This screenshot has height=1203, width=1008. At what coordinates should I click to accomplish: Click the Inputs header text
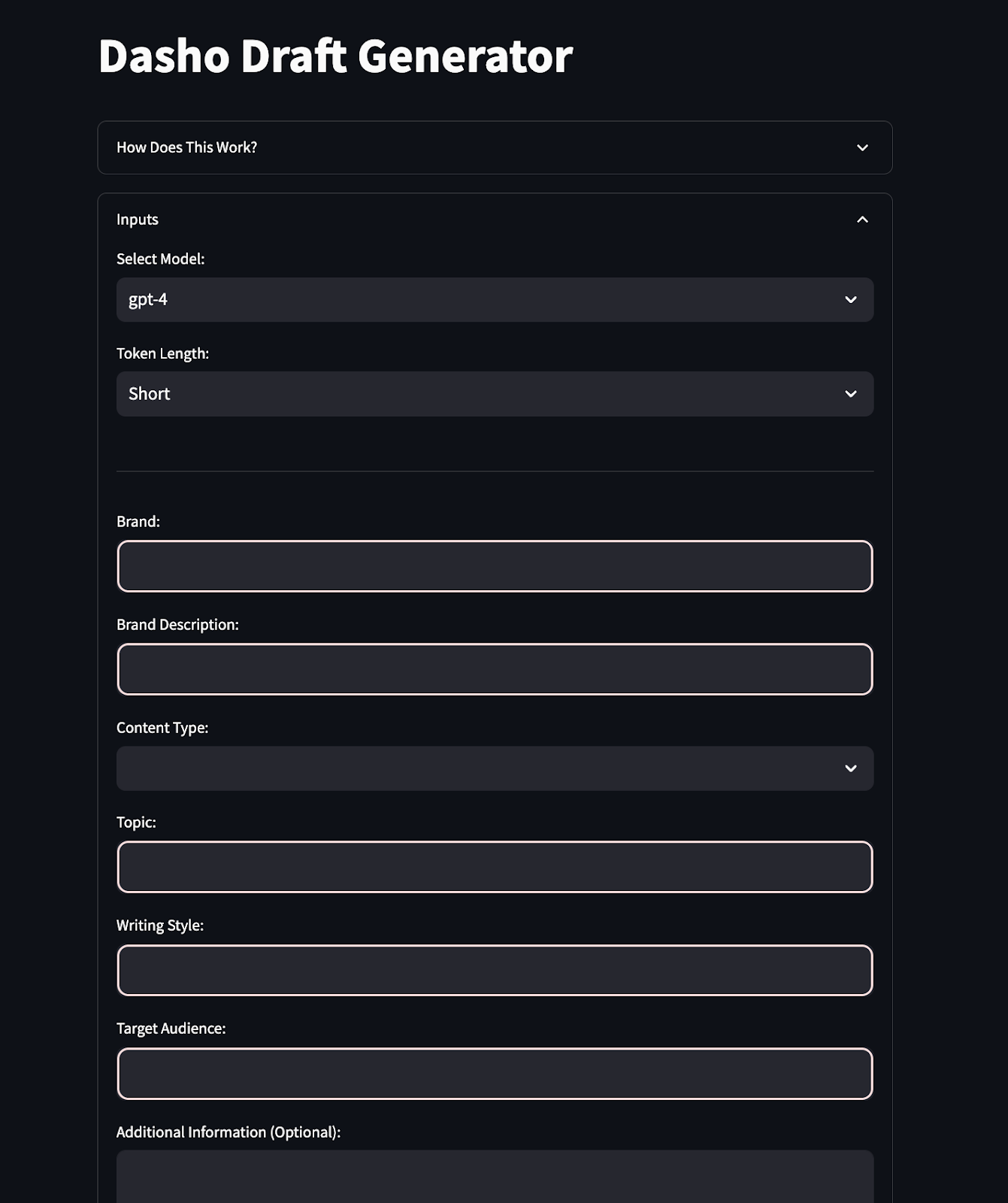click(x=138, y=220)
